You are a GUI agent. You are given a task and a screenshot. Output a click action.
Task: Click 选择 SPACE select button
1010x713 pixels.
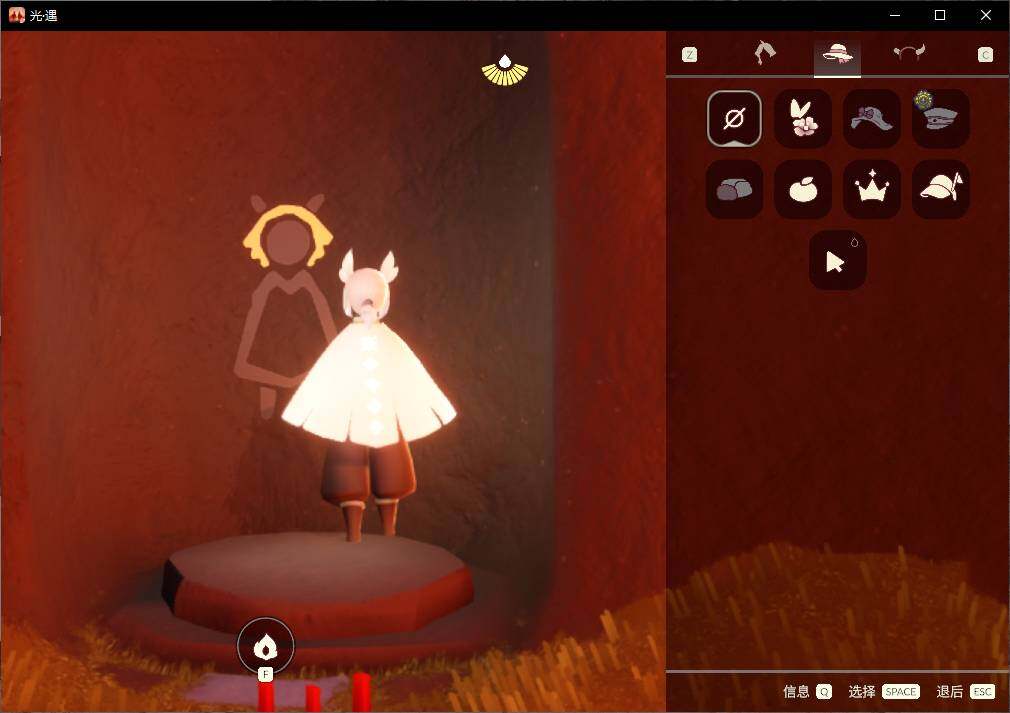coord(884,691)
